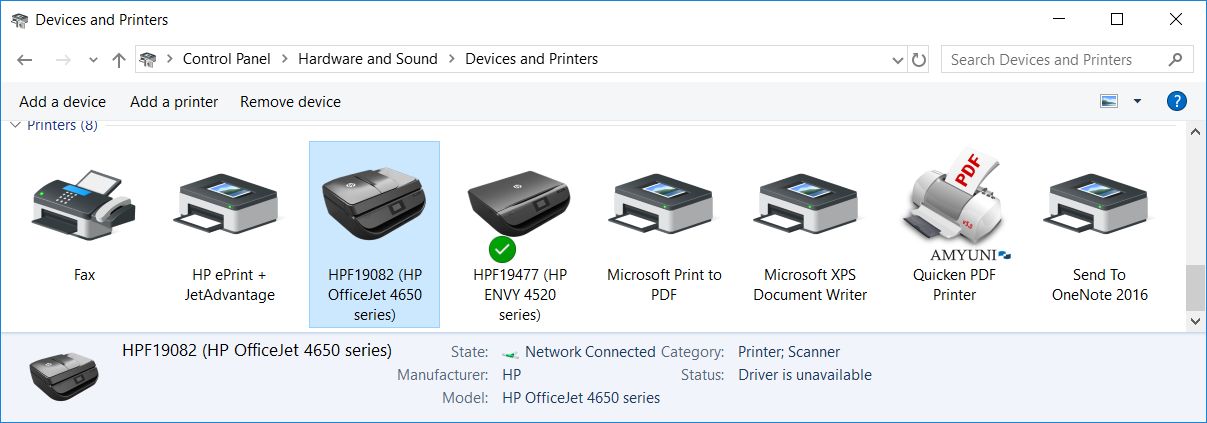Collapse the Printers (8) group
The width and height of the screenshot is (1207, 423).
(x=15, y=125)
